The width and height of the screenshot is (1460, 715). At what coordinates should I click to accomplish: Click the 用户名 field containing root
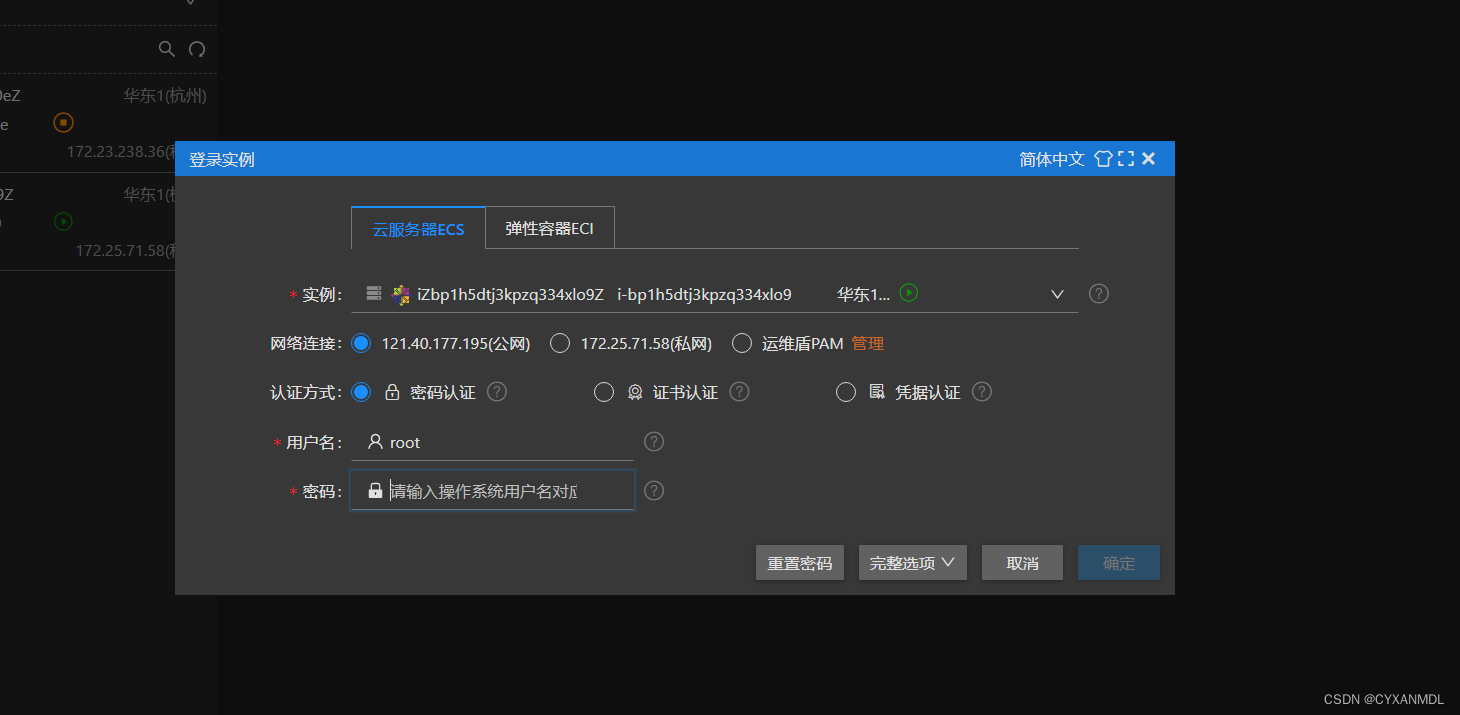(x=492, y=442)
